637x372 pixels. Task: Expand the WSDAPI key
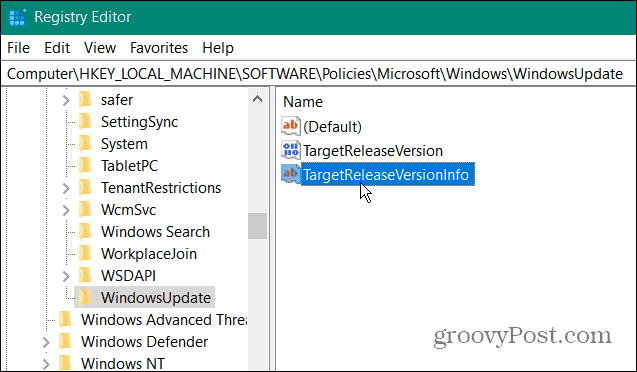(66, 276)
